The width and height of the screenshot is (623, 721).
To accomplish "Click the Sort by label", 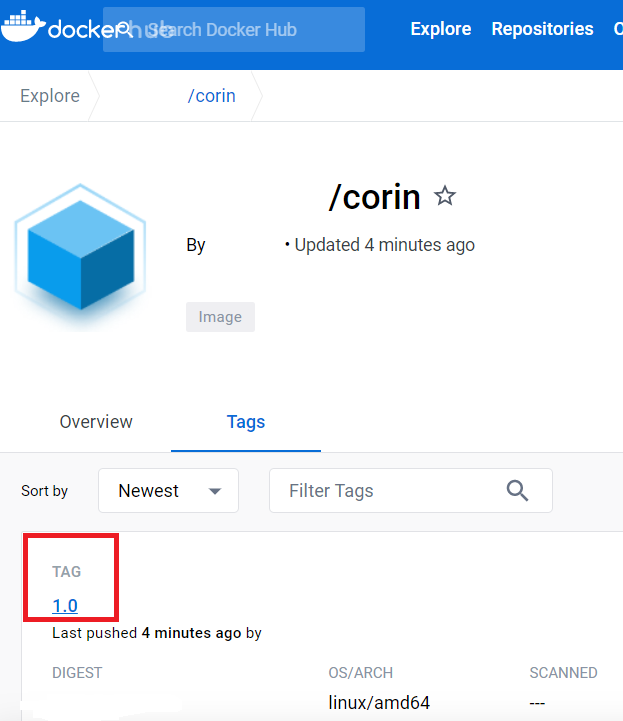I will coord(44,491).
